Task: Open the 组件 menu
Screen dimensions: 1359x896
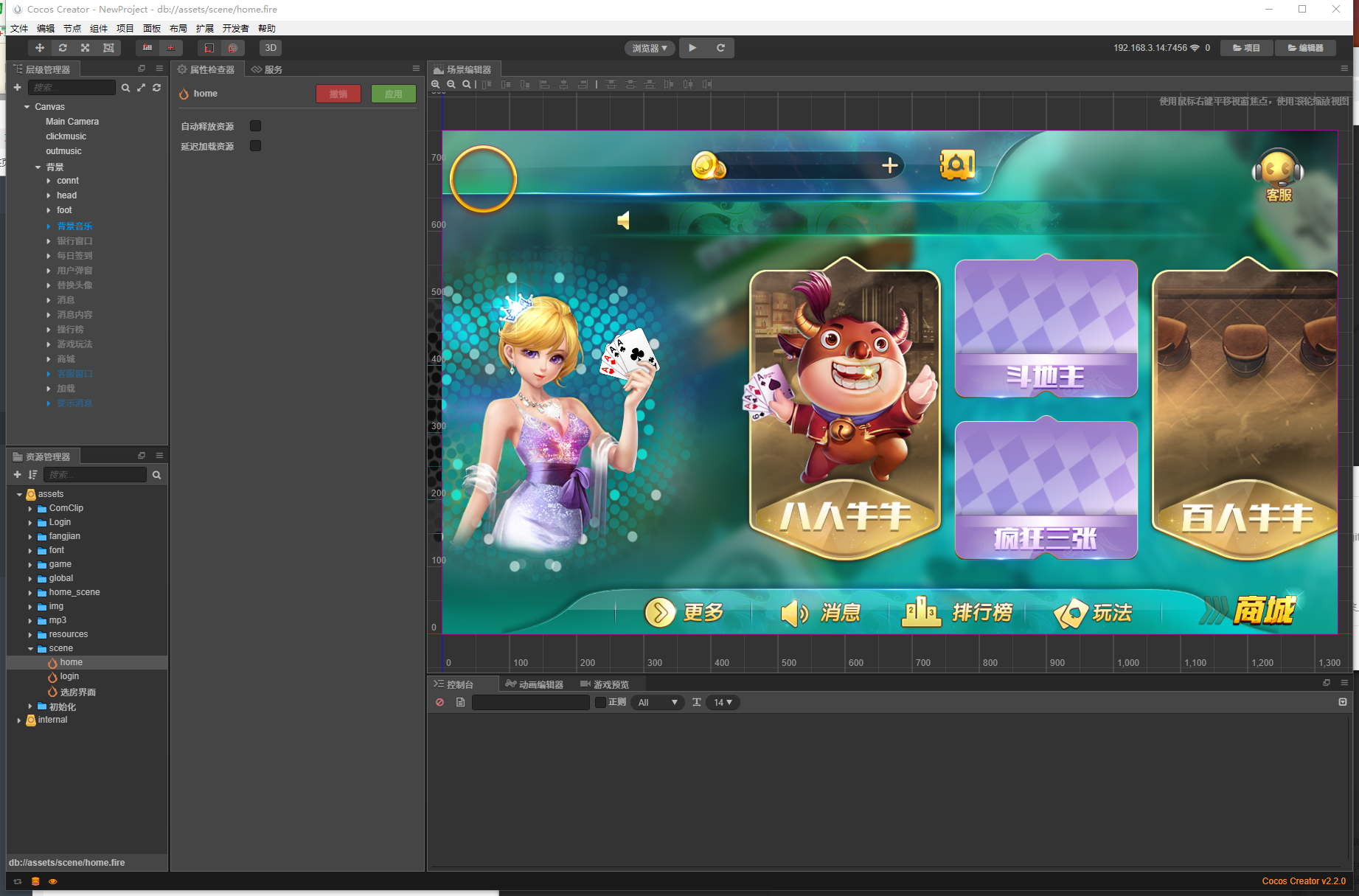Action: (99, 28)
